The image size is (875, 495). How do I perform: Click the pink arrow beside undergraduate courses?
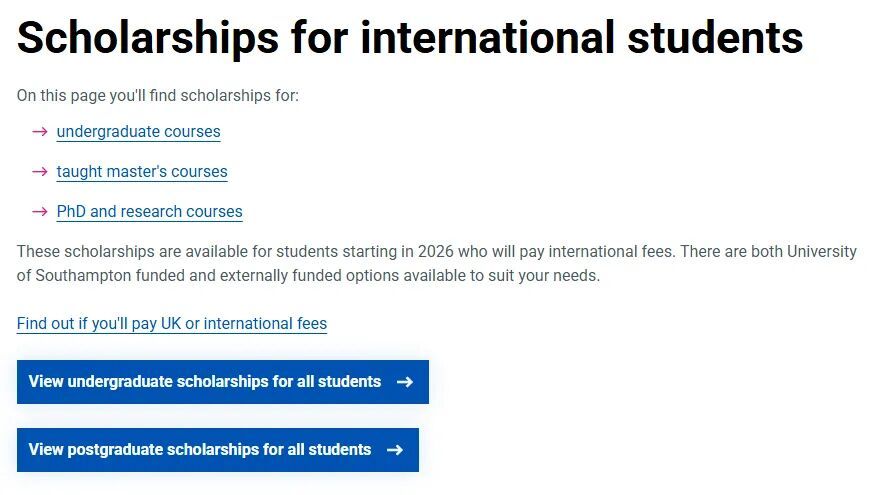40,132
